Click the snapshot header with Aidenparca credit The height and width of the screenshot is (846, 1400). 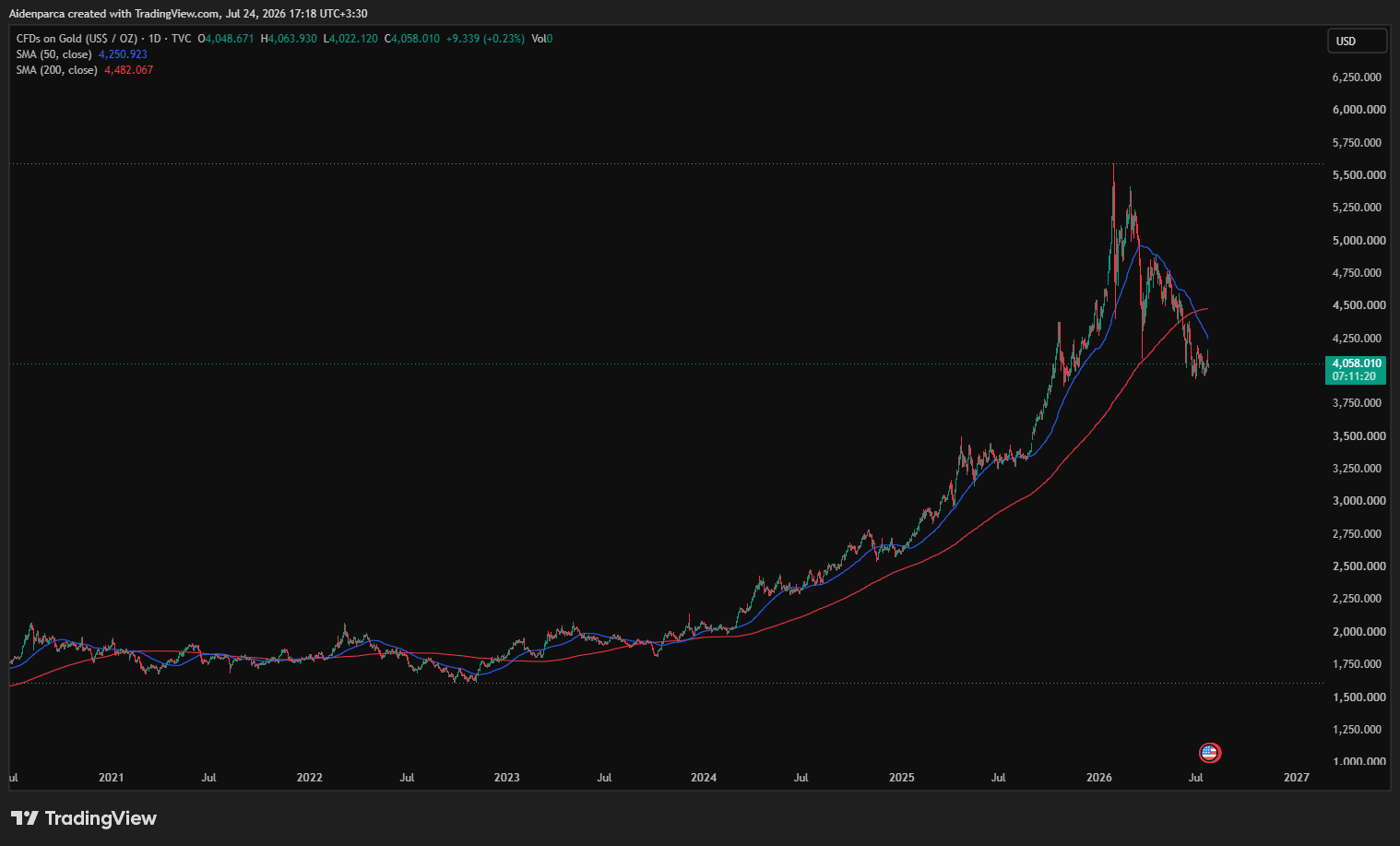click(x=188, y=14)
